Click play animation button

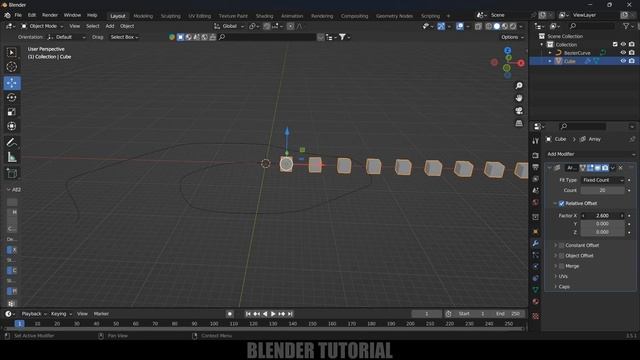pos(273,314)
